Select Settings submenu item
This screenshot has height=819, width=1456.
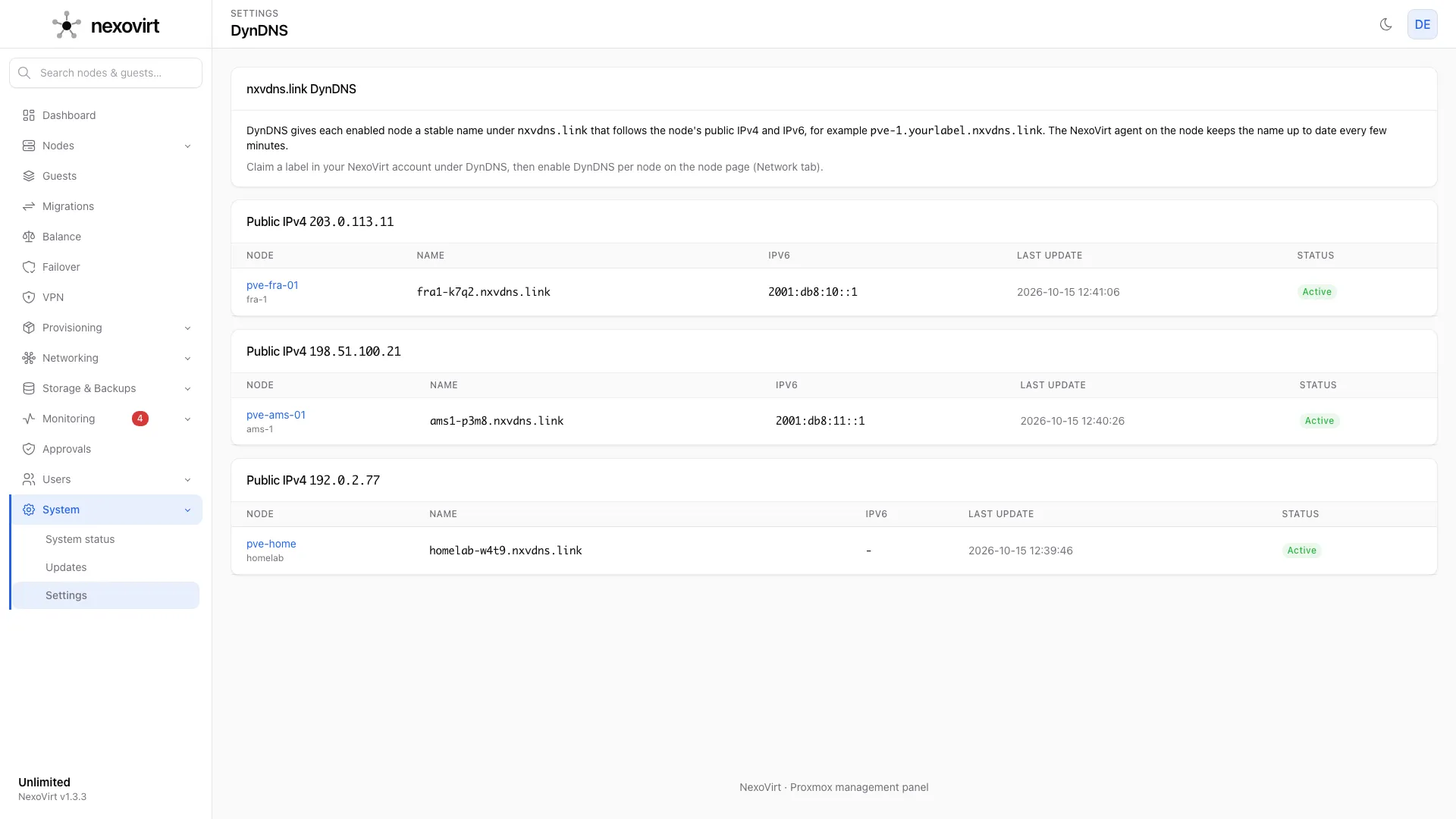point(105,595)
